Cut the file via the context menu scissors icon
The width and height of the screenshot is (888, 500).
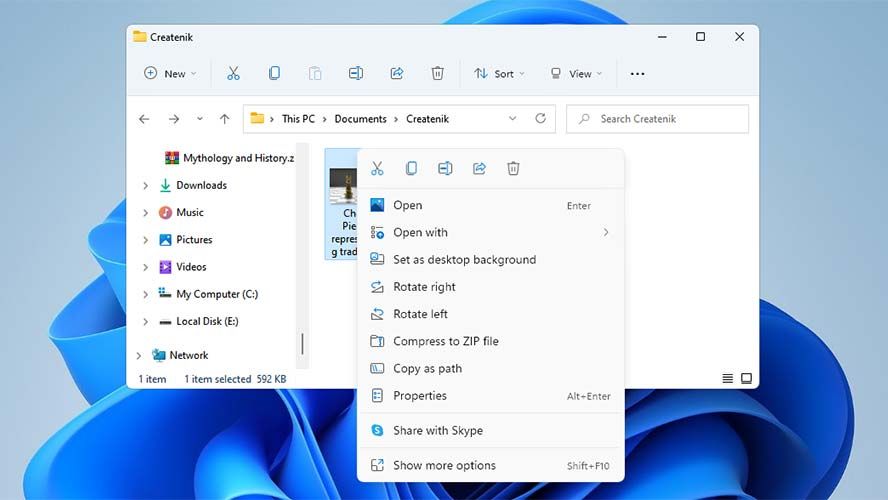[x=377, y=168]
